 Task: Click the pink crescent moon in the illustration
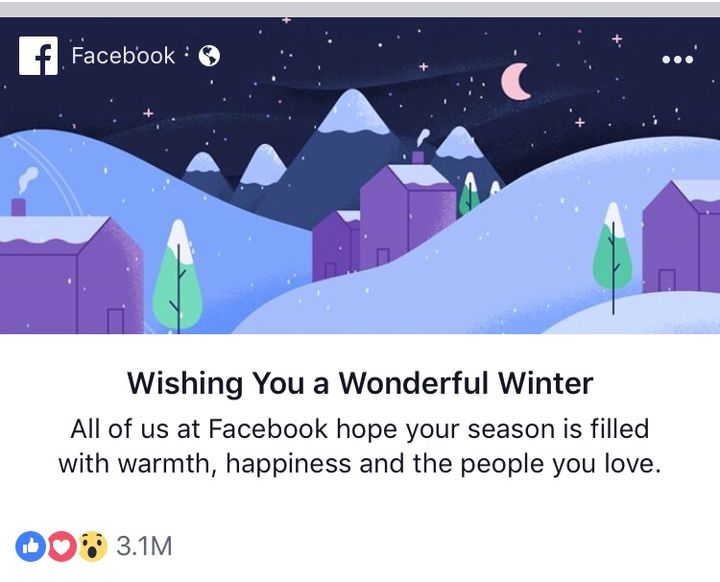[x=516, y=82]
